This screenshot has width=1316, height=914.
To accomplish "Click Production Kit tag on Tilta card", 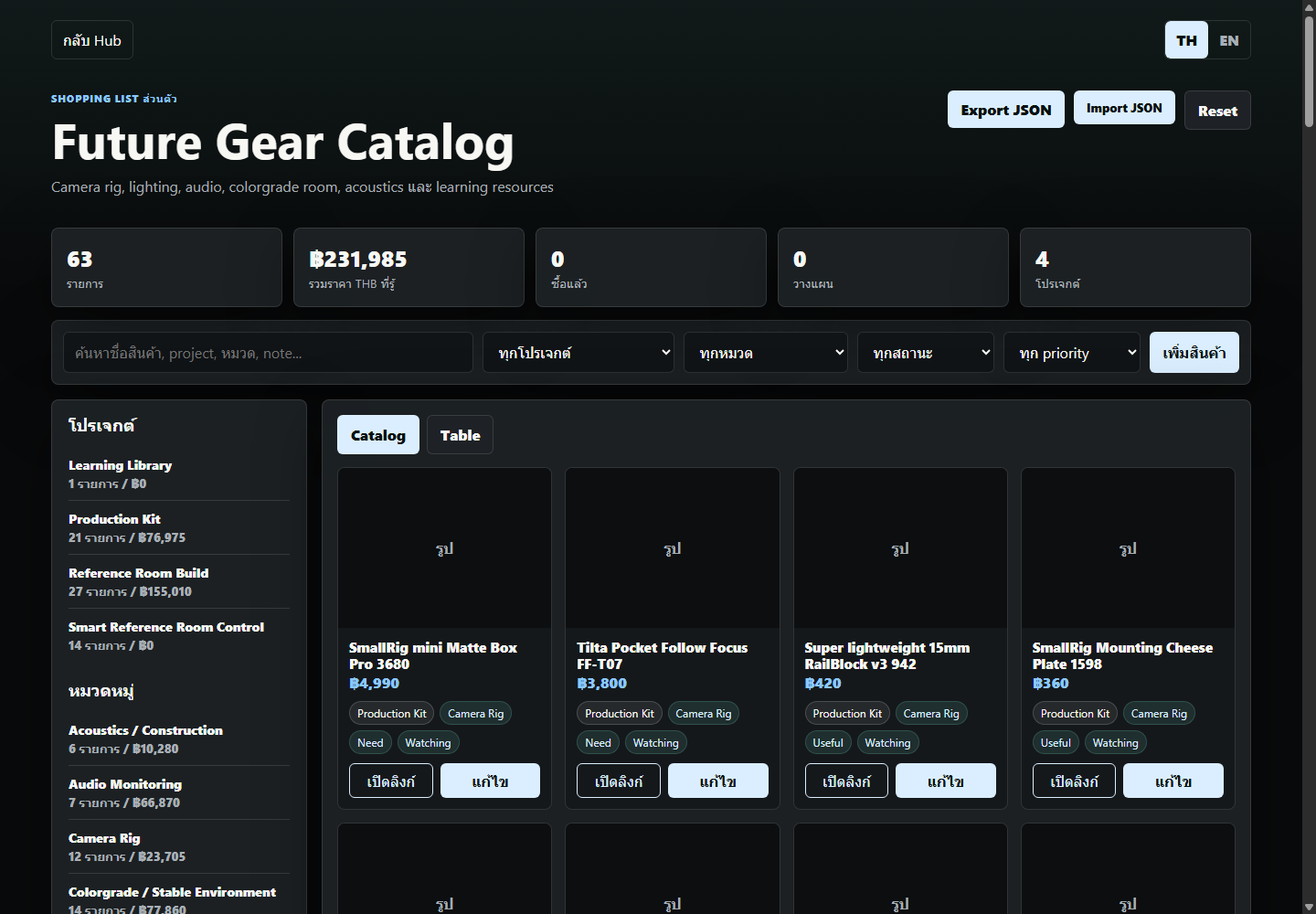I will (620, 714).
